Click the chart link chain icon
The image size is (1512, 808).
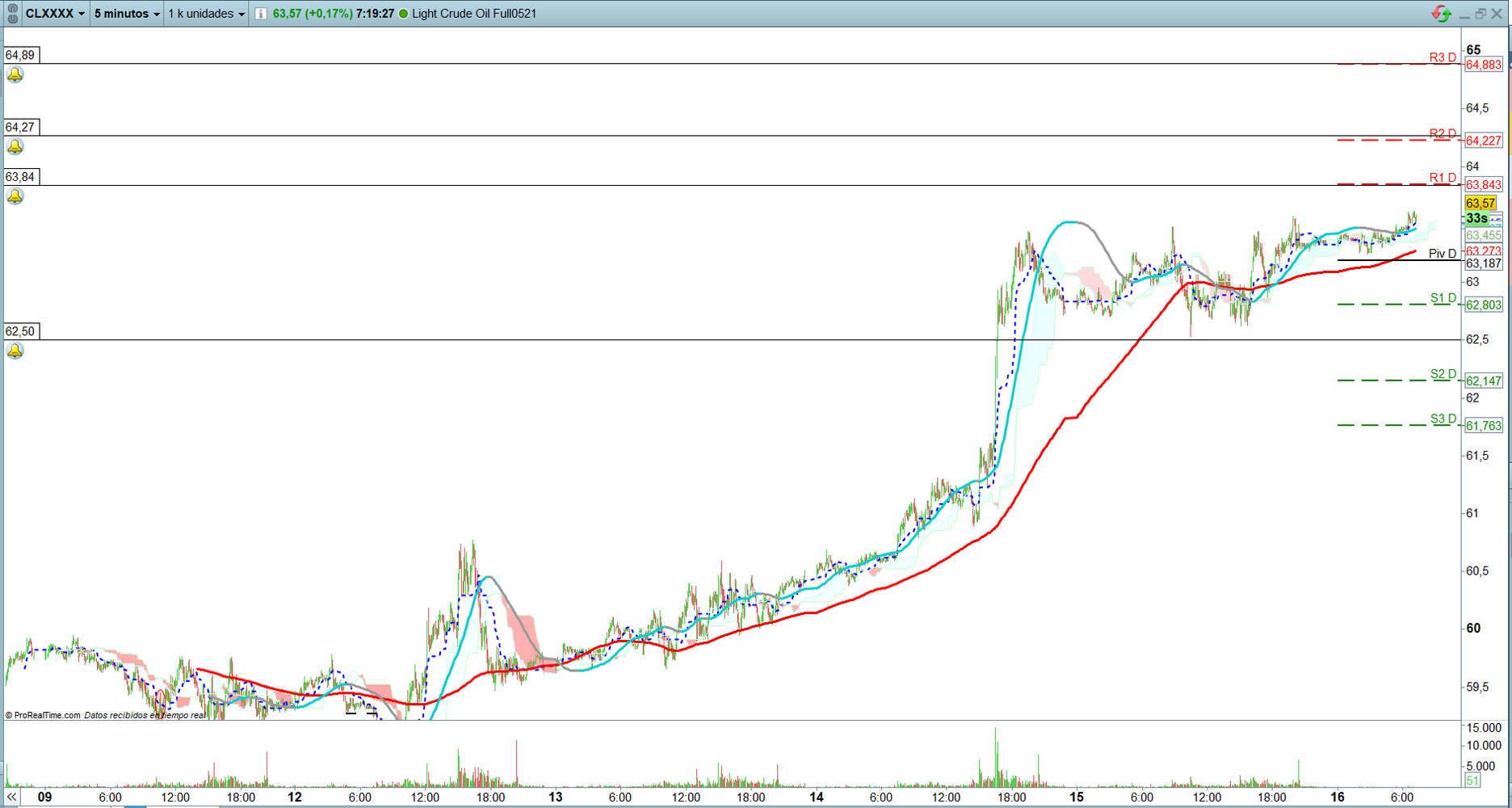coord(12,14)
